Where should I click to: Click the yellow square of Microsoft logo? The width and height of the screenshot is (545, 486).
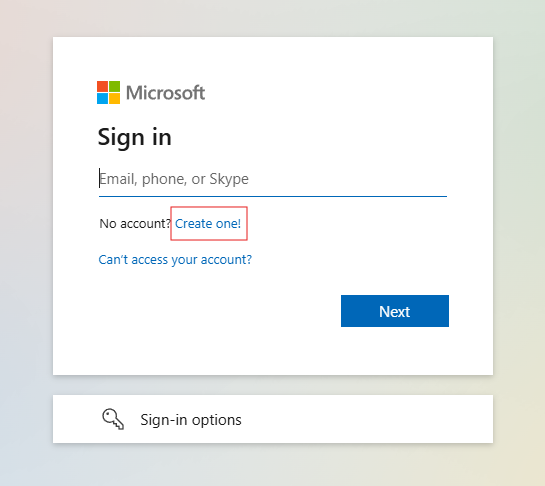115,98
